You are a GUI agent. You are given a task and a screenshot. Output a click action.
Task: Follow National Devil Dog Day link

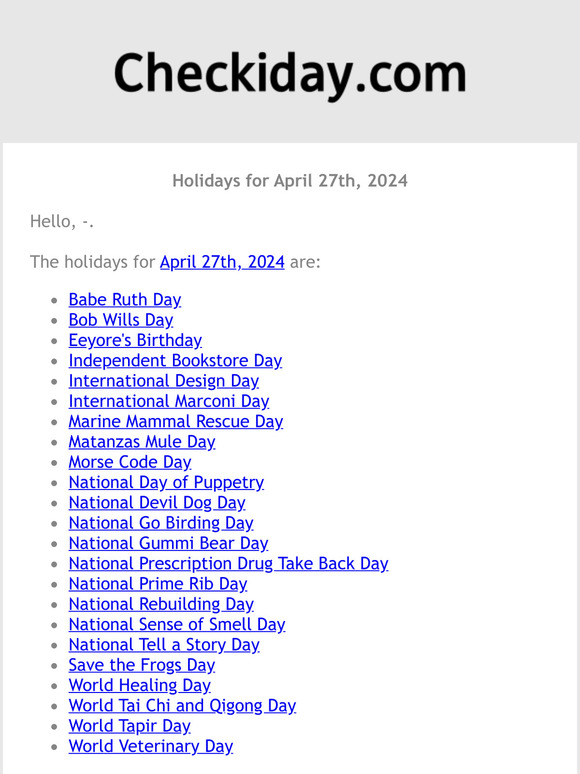[157, 503]
